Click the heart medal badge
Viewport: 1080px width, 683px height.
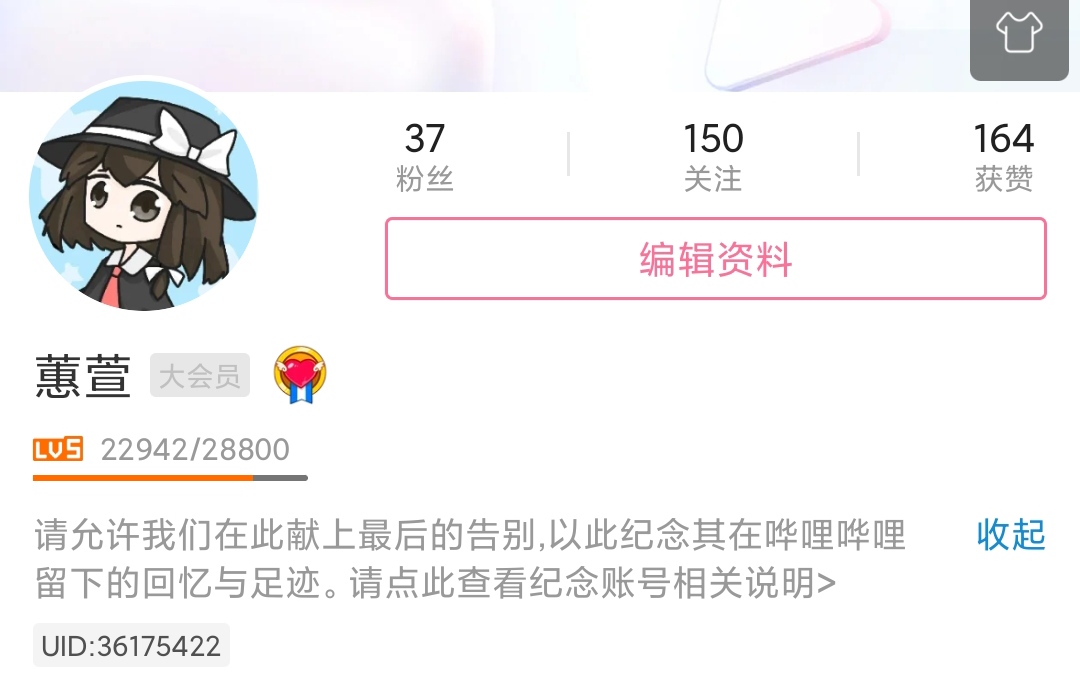point(300,375)
